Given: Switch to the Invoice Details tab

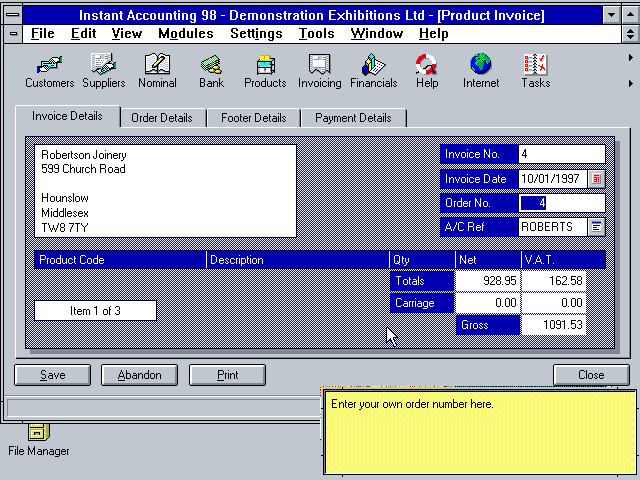Looking at the screenshot, I should tap(67, 116).
